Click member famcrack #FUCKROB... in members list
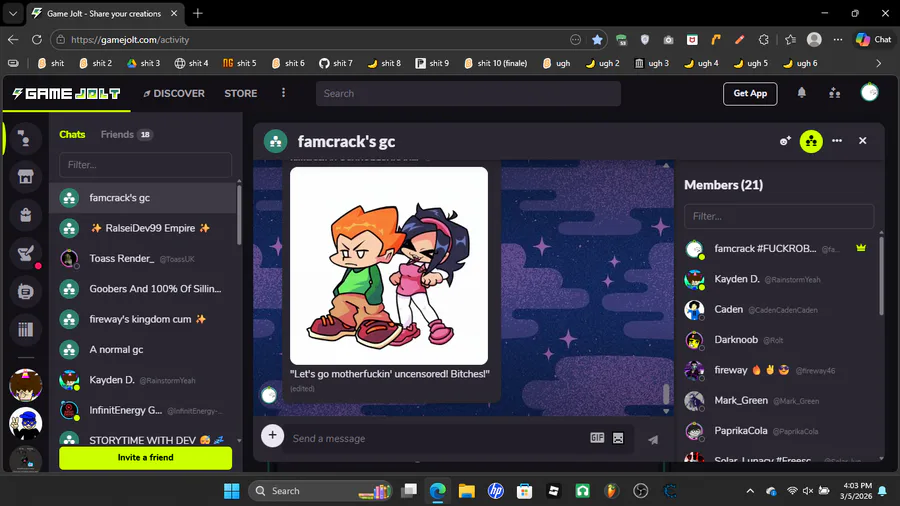This screenshot has width=900, height=506. pyautogui.click(x=778, y=248)
